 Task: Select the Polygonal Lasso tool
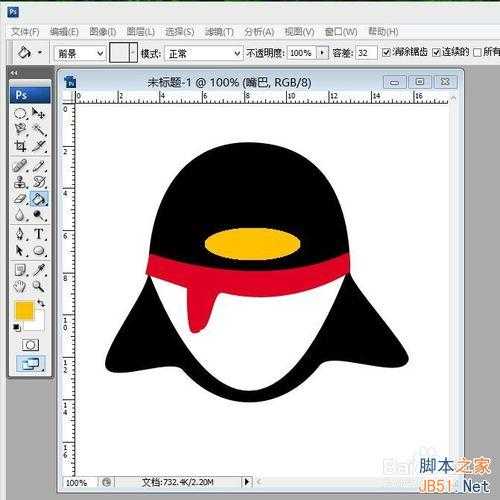tap(20, 129)
